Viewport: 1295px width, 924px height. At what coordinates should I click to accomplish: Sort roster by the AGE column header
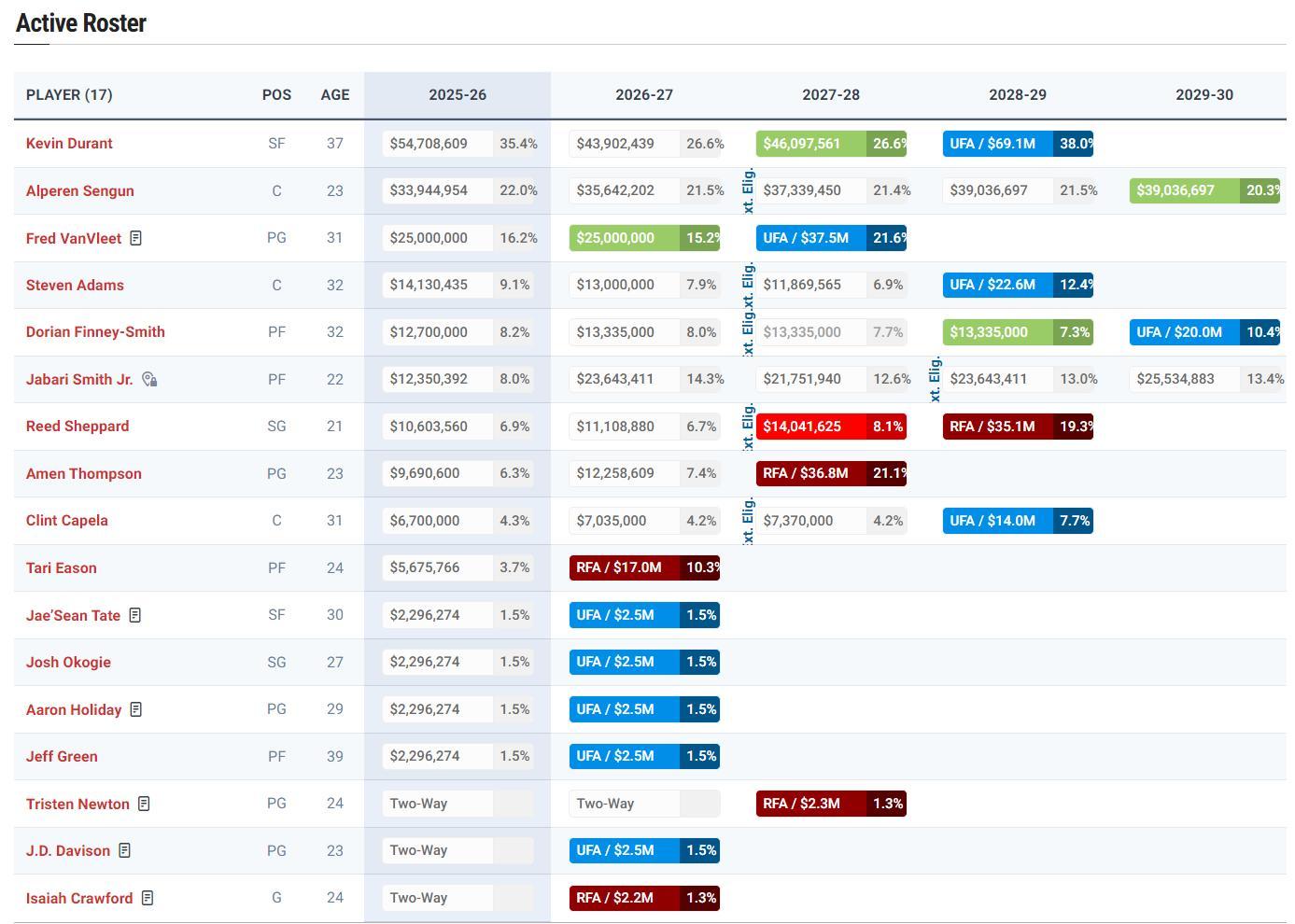[x=334, y=95]
